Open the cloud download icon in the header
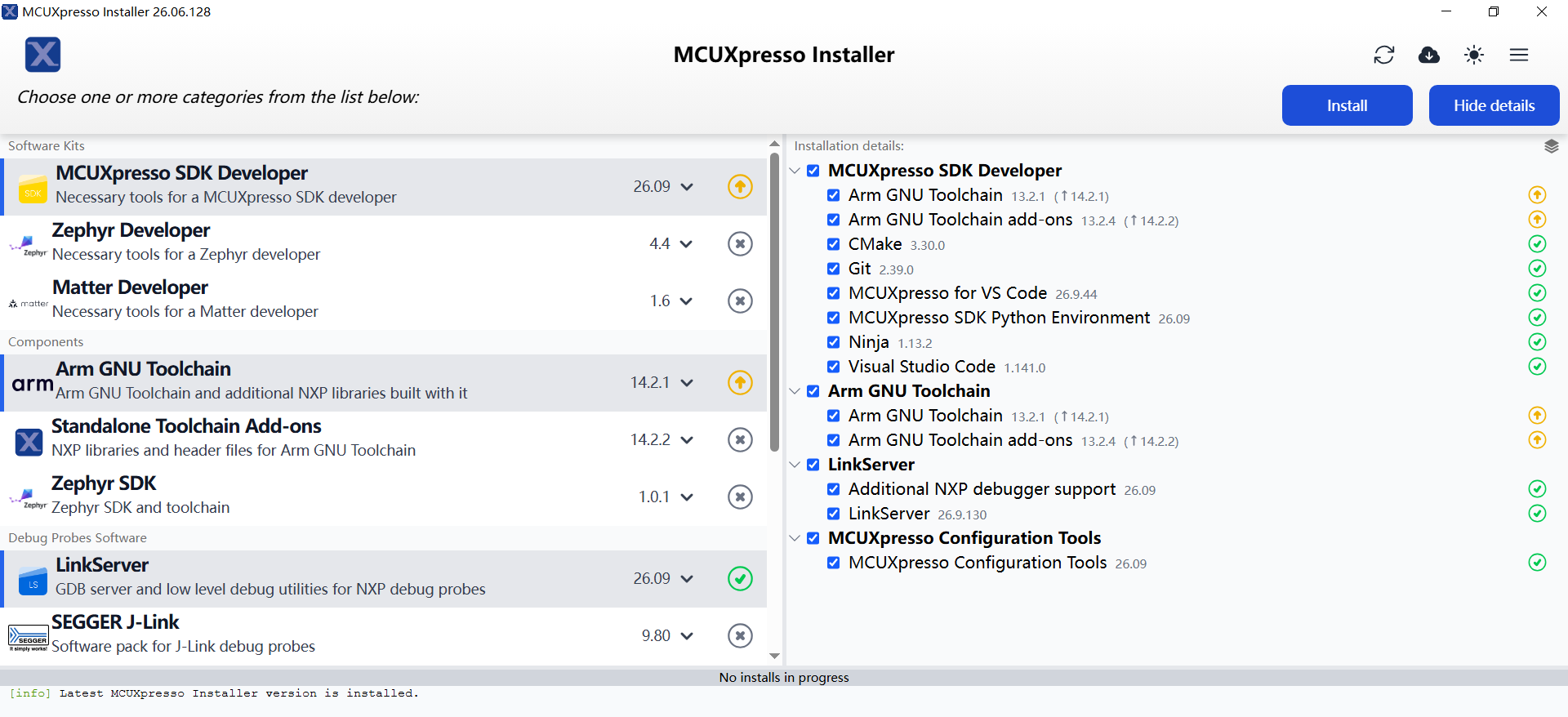 pos(1429,55)
